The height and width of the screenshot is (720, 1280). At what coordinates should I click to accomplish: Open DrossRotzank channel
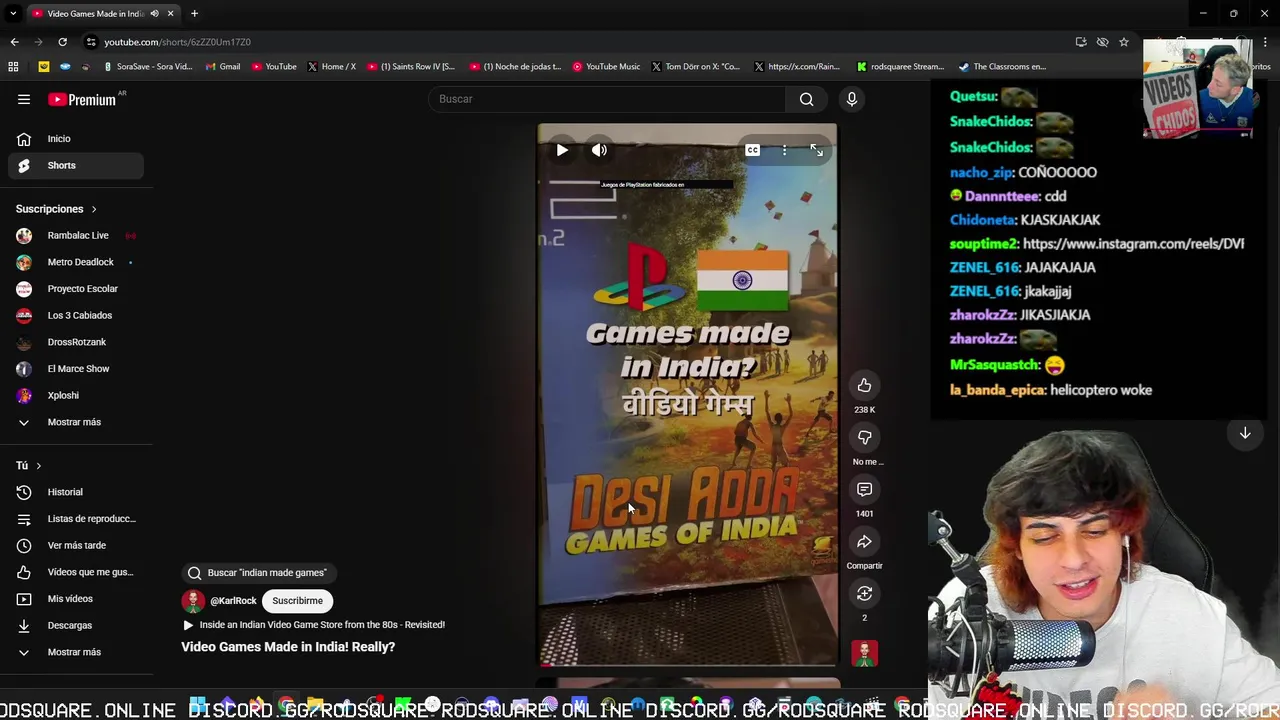tap(76, 342)
